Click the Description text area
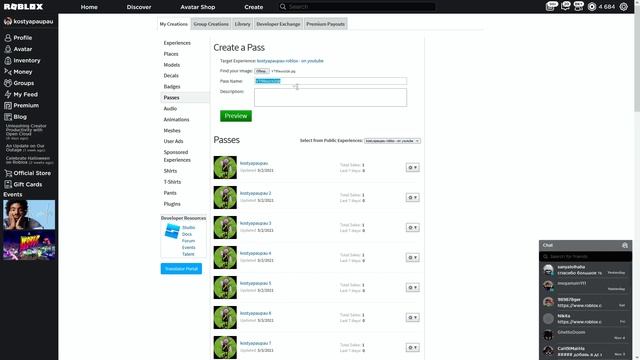Image resolution: width=640 pixels, height=360 pixels. (331, 98)
